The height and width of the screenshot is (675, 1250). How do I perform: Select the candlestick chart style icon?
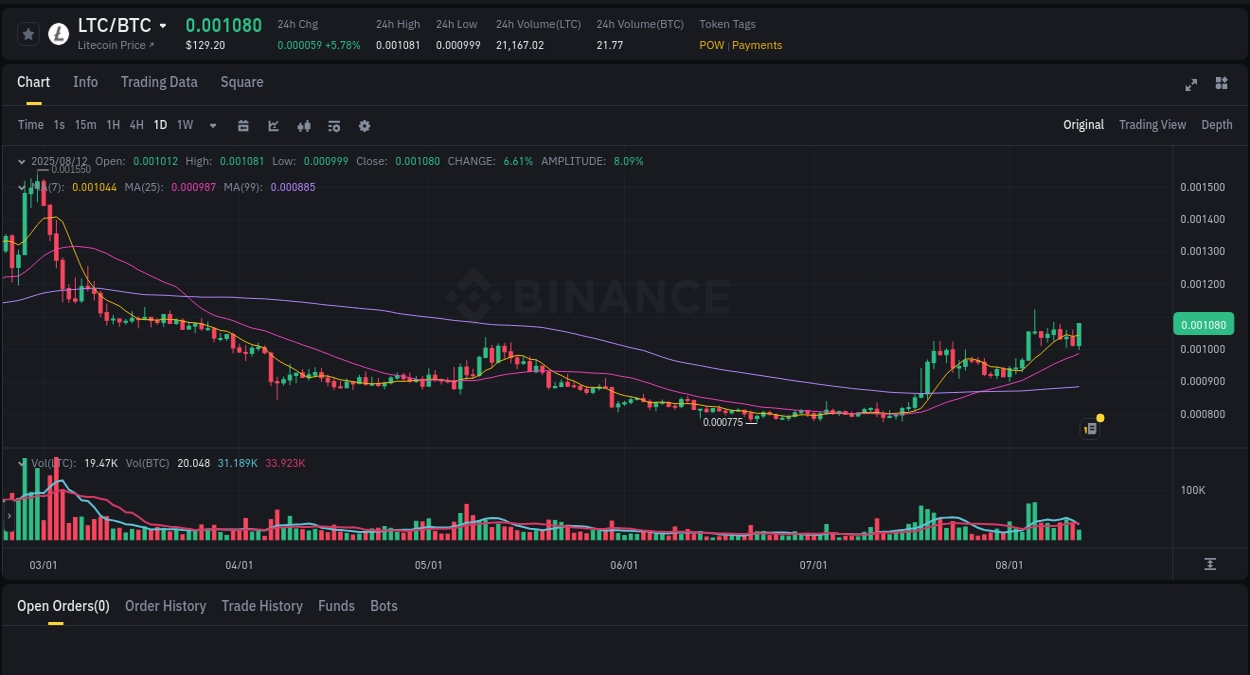[304, 125]
